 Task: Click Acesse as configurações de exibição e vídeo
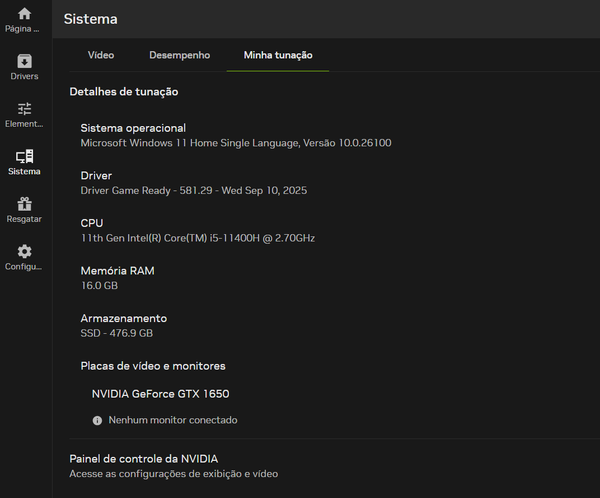click(173, 474)
